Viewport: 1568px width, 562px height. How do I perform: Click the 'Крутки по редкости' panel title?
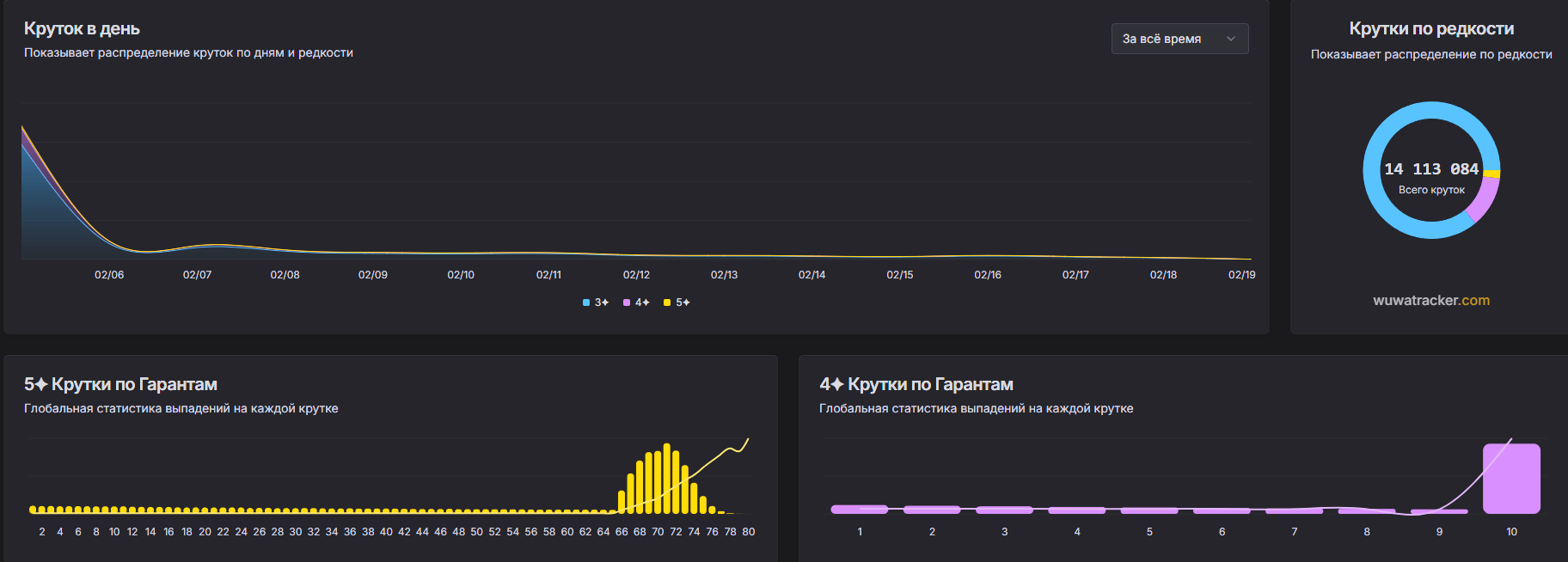tap(1430, 28)
